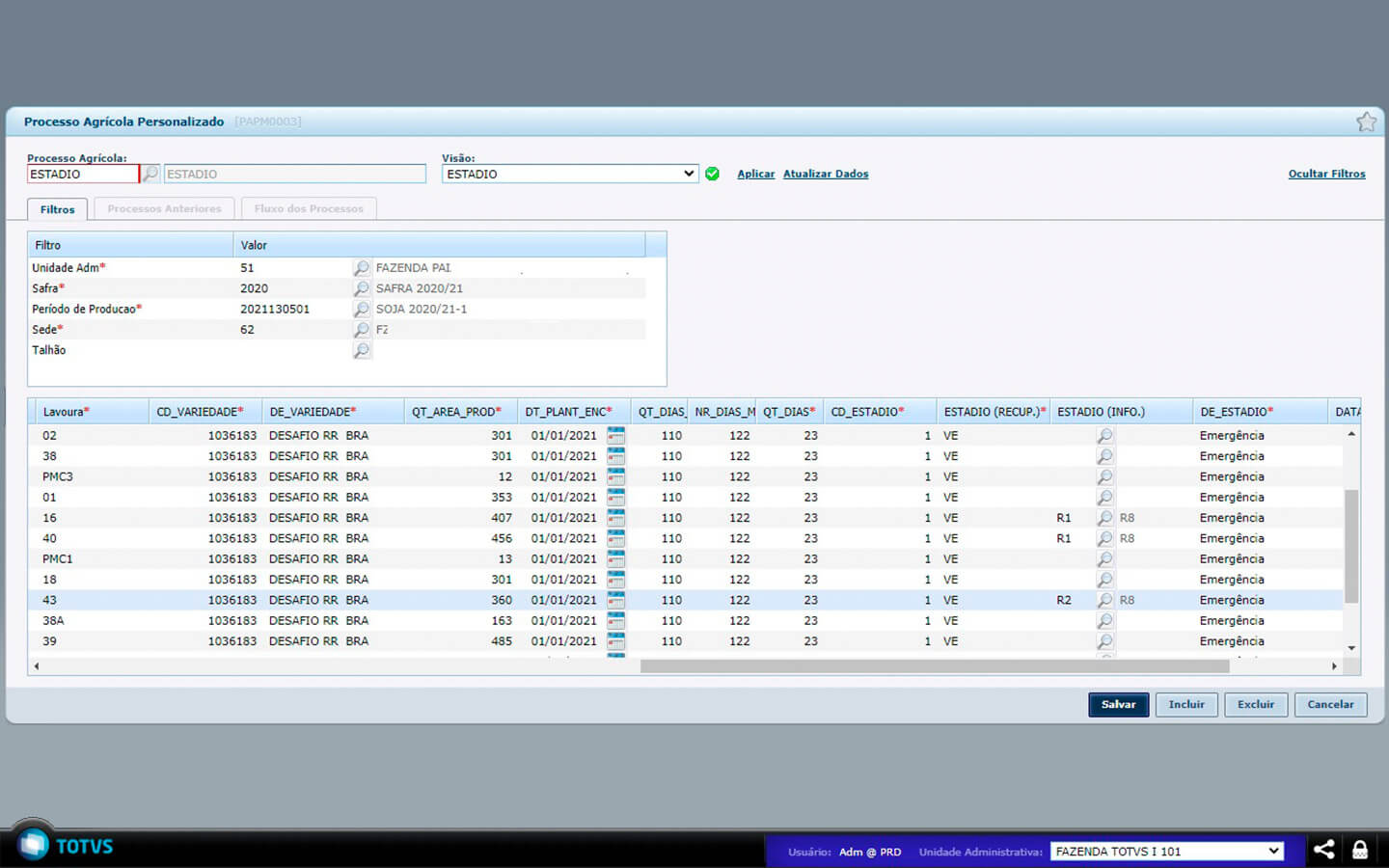The image size is (1389, 868).
Task: Open lookup magnifier beside Processo Agrícola field
Action: 150,174
